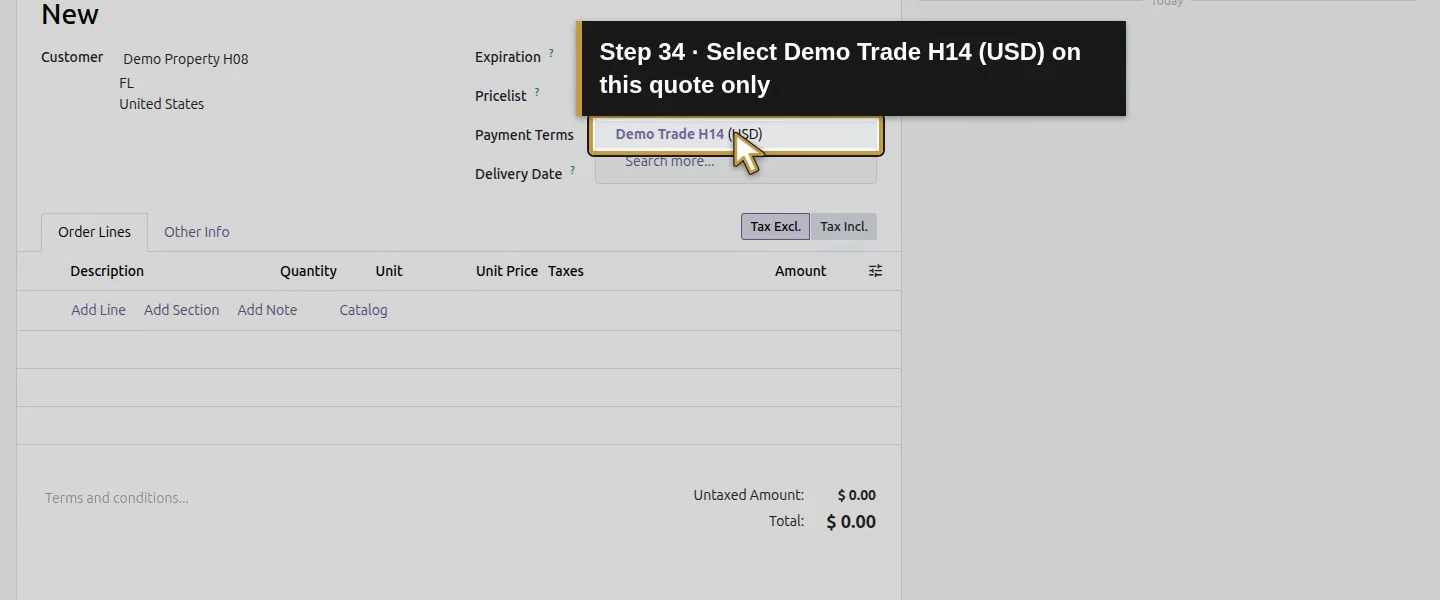Click the Description column header
1440x600 pixels.
pyautogui.click(x=107, y=271)
